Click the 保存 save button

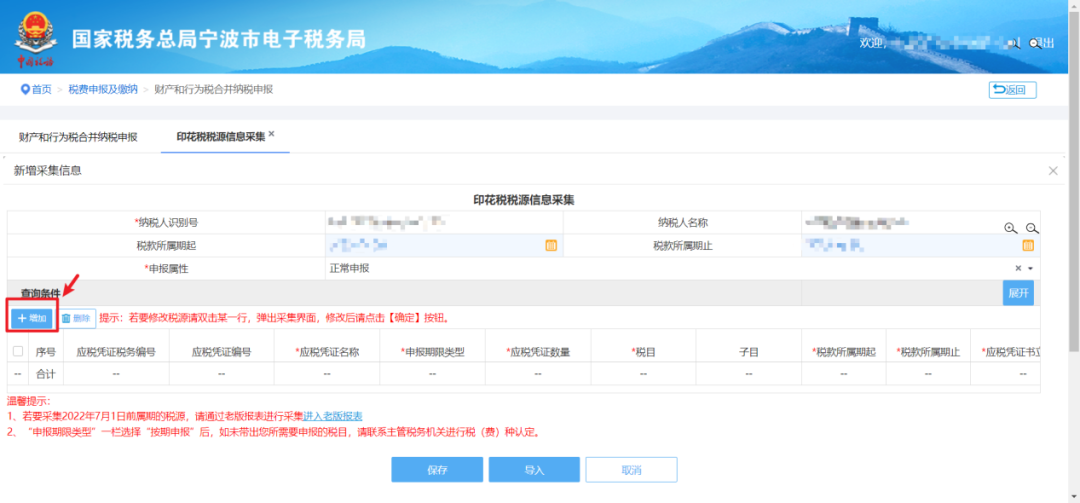pyautogui.click(x=436, y=470)
